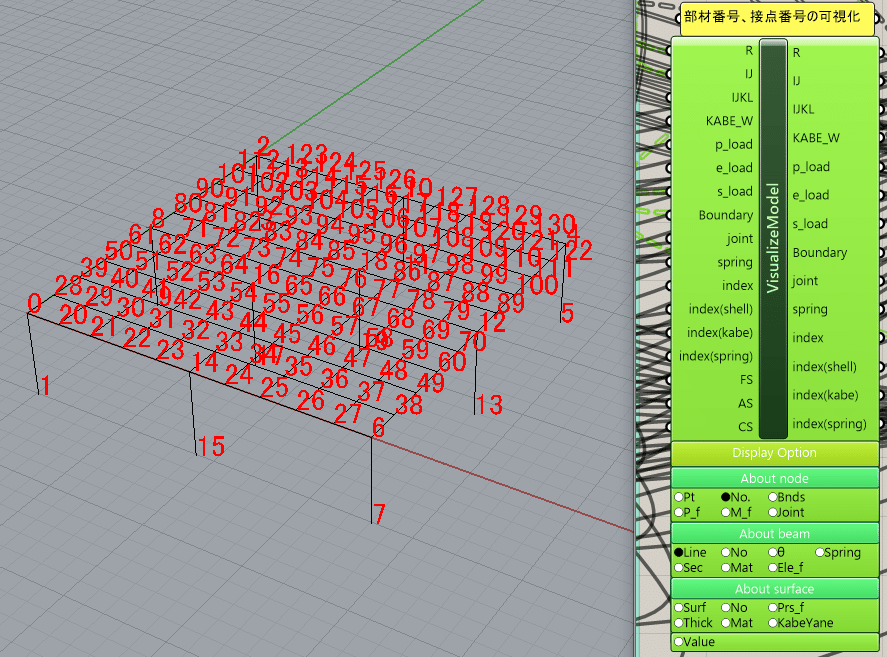Select the M_f radio option
This screenshot has width=887, height=657.
click(726, 513)
